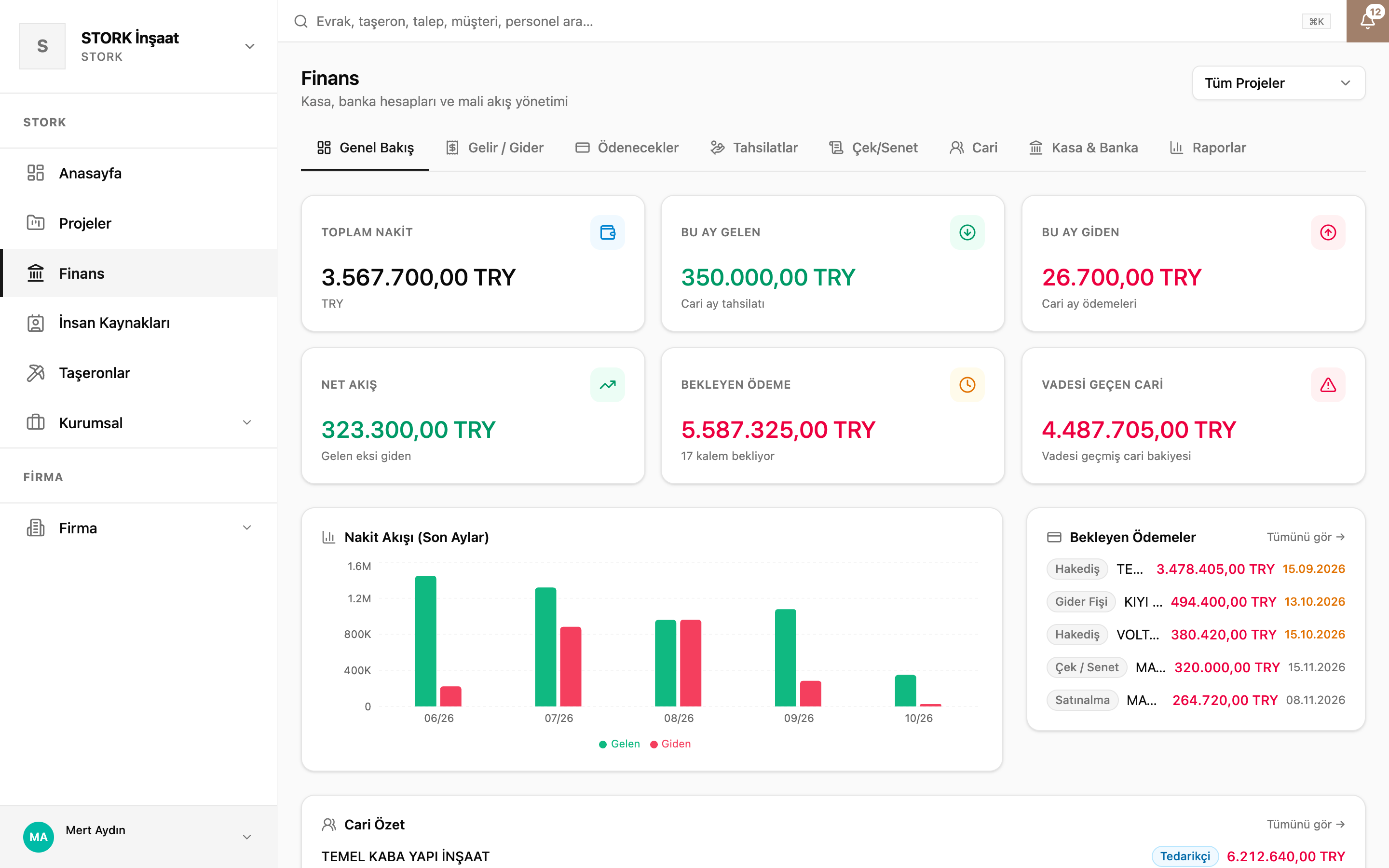Click the Bu Ay Giden upload arrow icon
The height and width of the screenshot is (868, 1389).
click(1328, 232)
